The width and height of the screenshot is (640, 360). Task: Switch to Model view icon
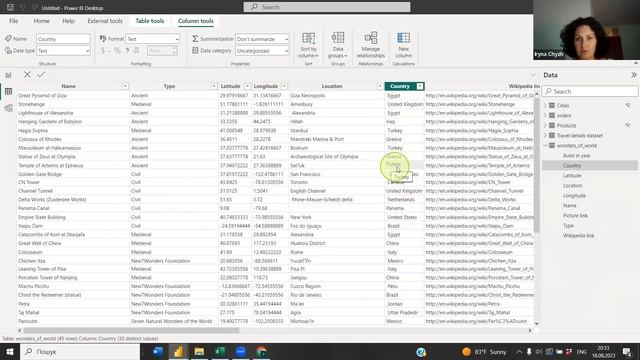tap(8, 108)
